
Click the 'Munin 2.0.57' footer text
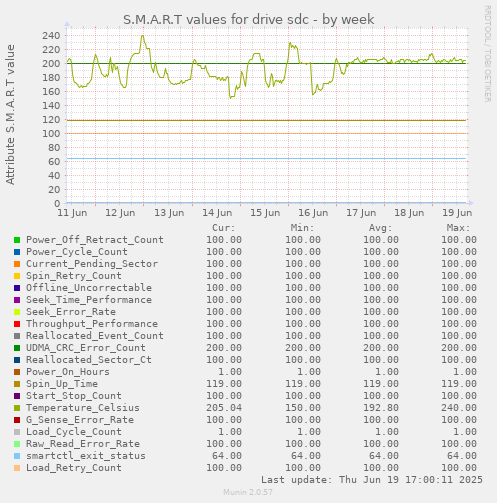tap(248, 492)
